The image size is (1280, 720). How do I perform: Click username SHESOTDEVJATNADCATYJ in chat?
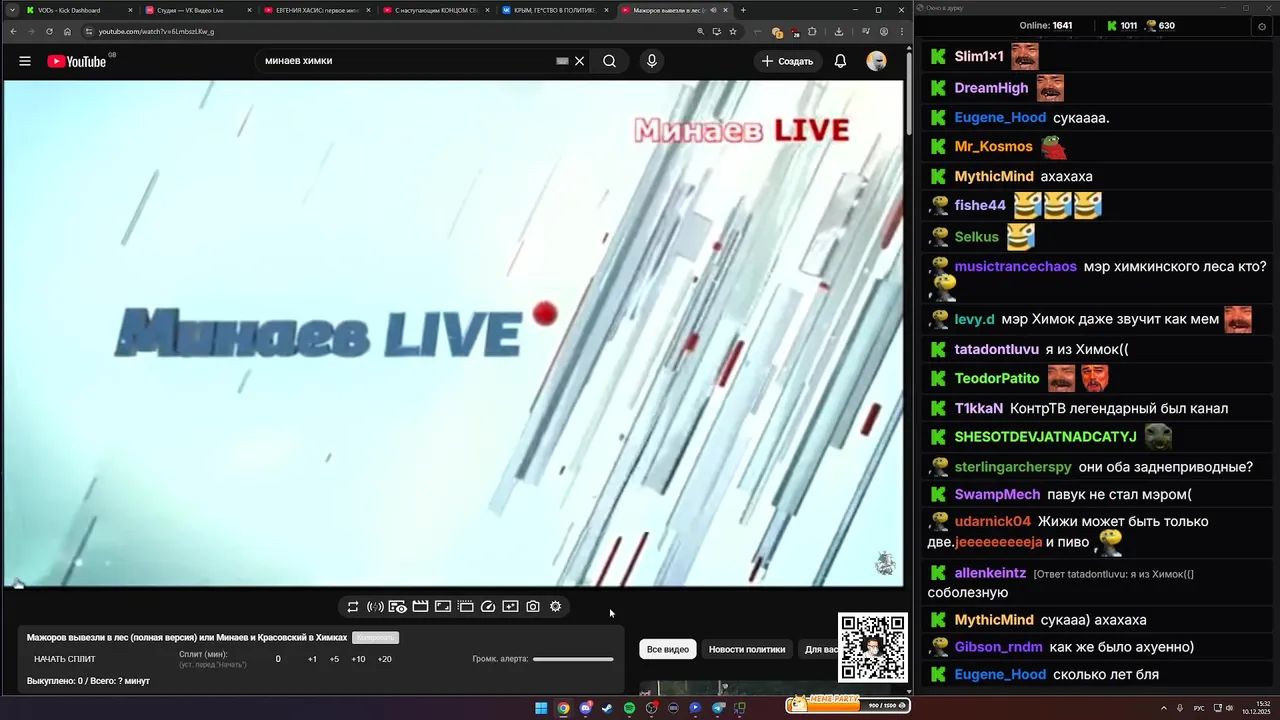1045,437
